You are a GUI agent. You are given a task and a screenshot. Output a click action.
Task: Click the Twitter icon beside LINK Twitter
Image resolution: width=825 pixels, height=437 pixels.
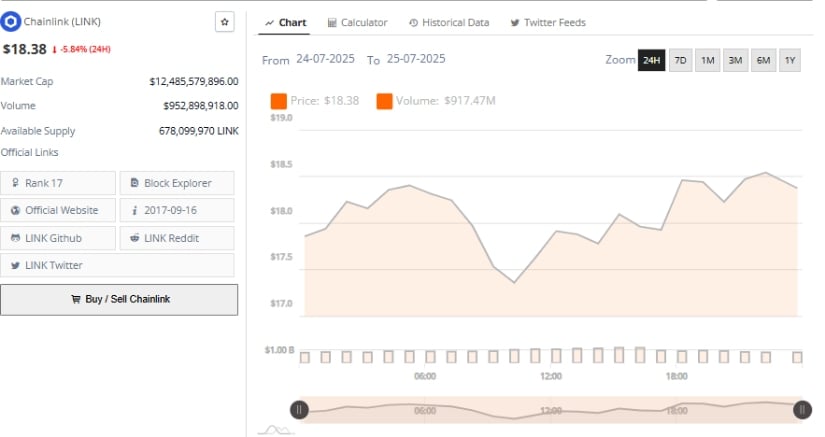coord(15,266)
